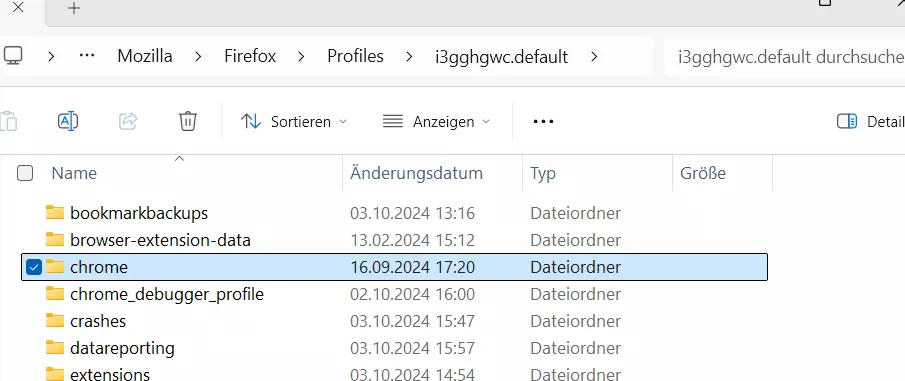
Task: Click the Paste clipboard icon
Action: (8, 121)
